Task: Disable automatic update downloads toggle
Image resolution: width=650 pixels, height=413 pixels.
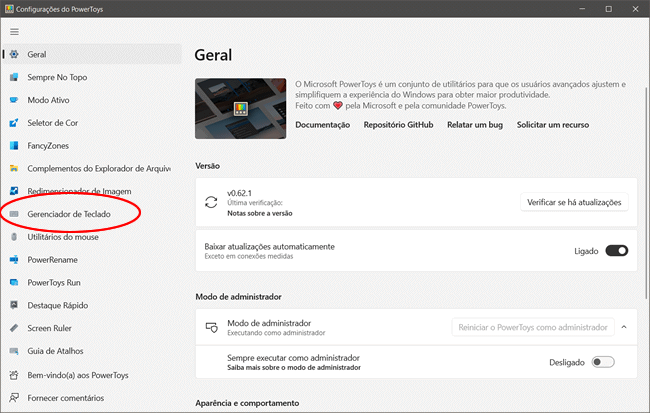Action: 616,251
